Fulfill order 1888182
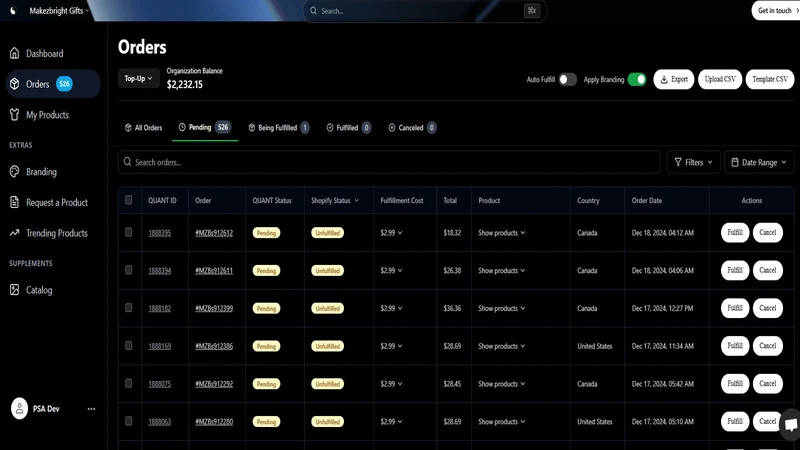The height and width of the screenshot is (450, 800). (x=735, y=308)
